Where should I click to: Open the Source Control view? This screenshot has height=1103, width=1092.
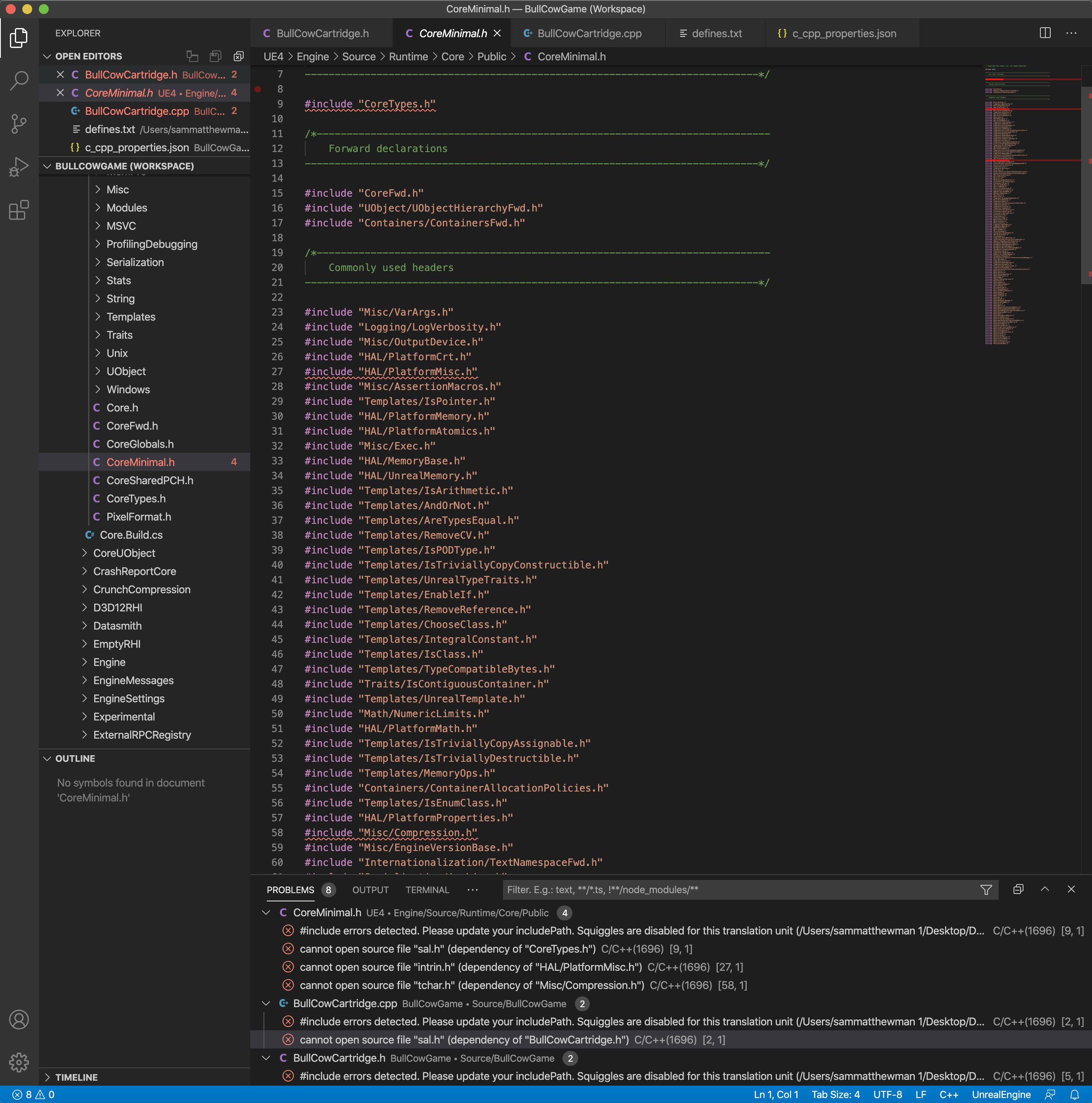tap(19, 124)
